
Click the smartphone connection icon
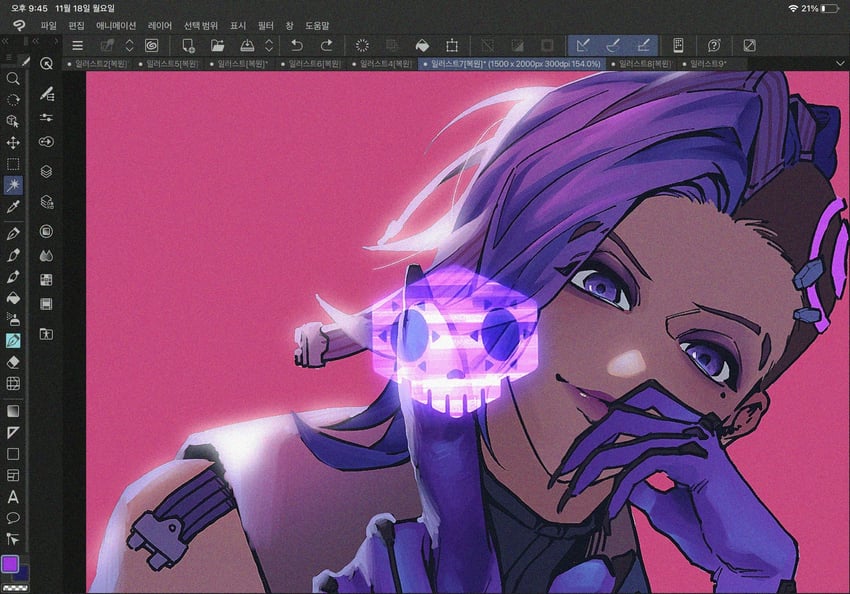(678, 46)
